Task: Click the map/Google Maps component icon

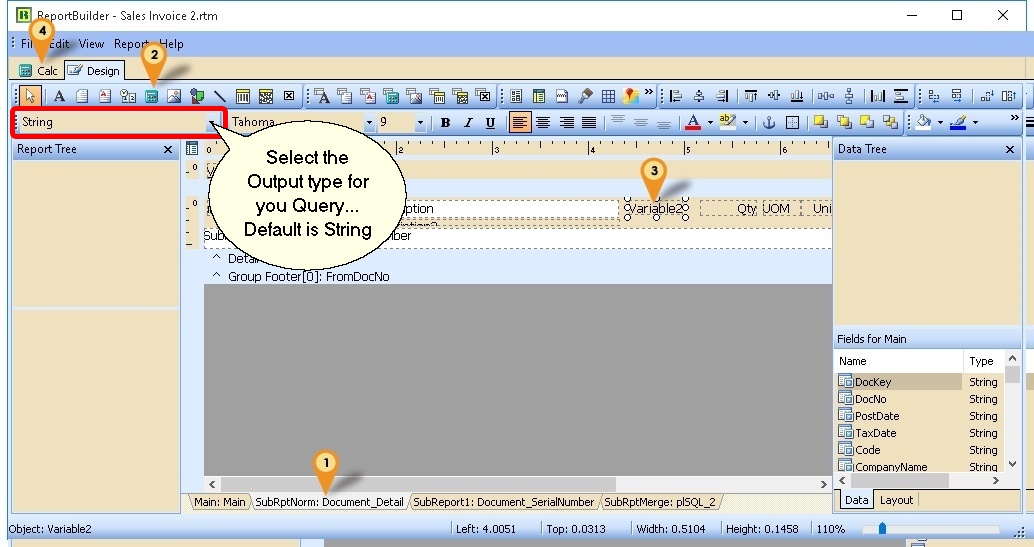Action: [x=630, y=96]
